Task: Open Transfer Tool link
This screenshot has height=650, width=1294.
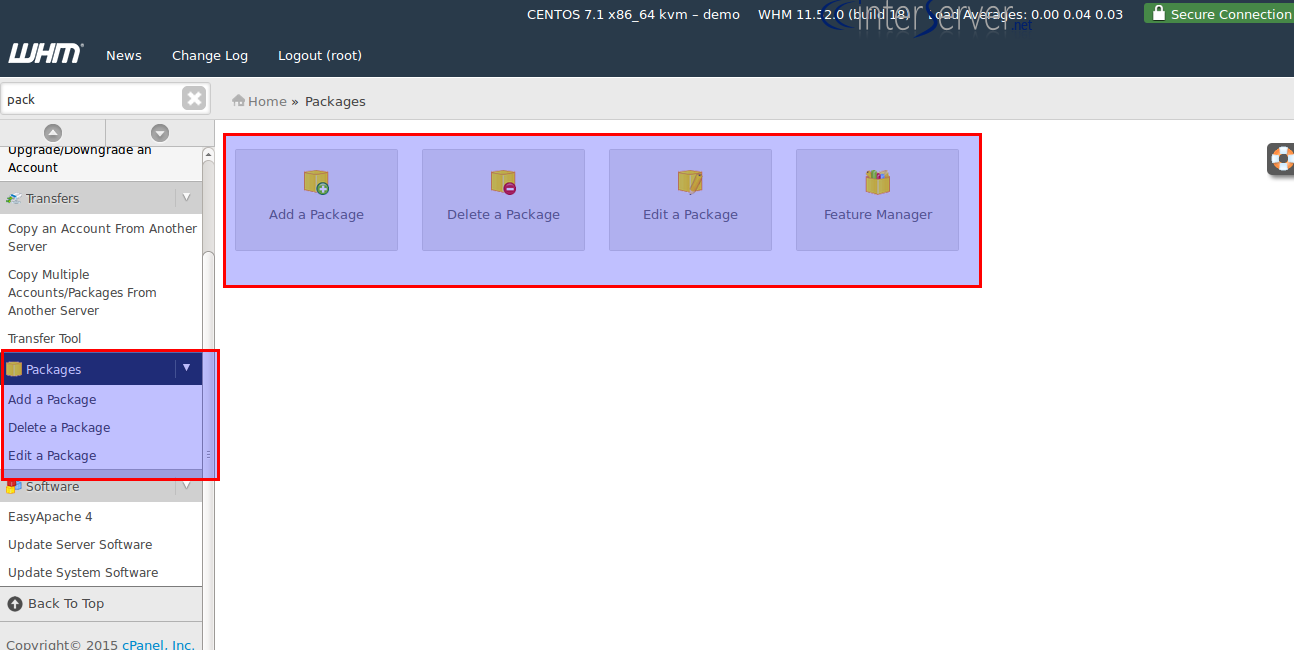Action: coord(45,338)
